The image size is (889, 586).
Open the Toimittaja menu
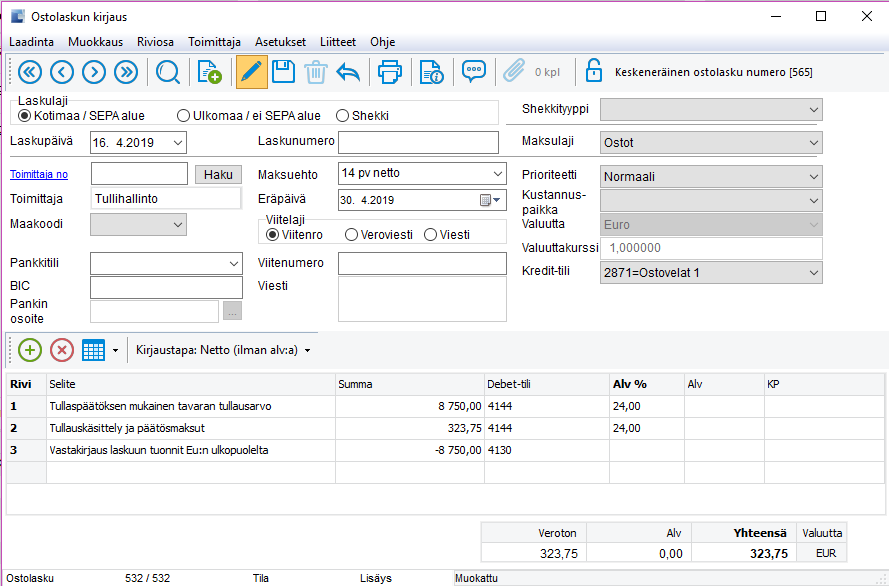point(214,42)
